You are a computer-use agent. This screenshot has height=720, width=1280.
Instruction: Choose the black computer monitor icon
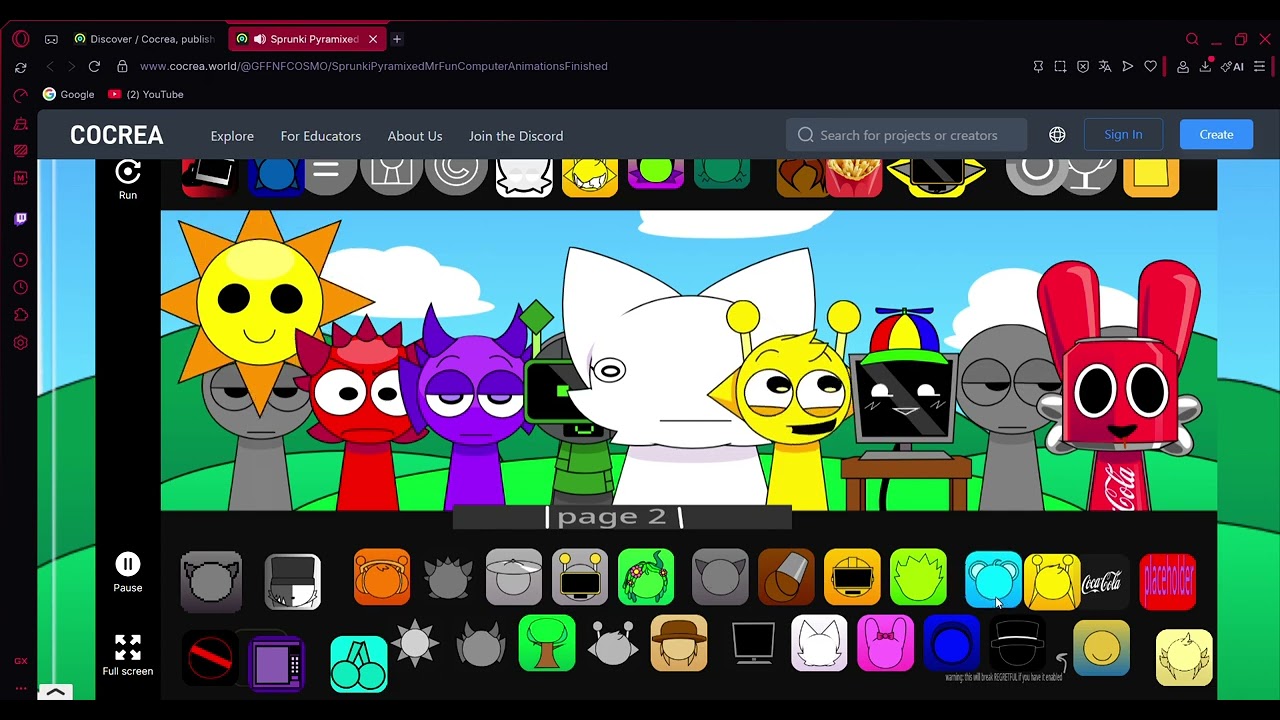click(753, 644)
